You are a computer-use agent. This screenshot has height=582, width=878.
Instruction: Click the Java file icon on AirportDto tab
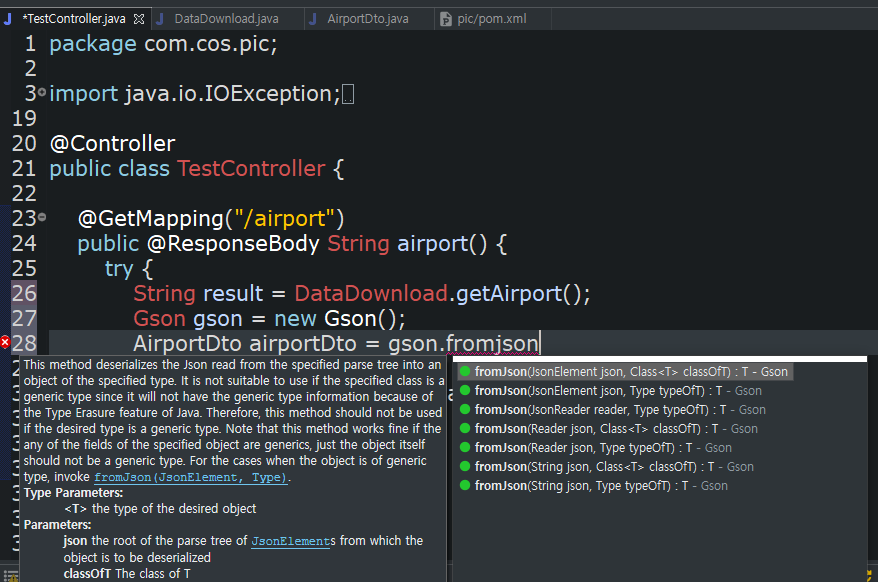point(313,19)
